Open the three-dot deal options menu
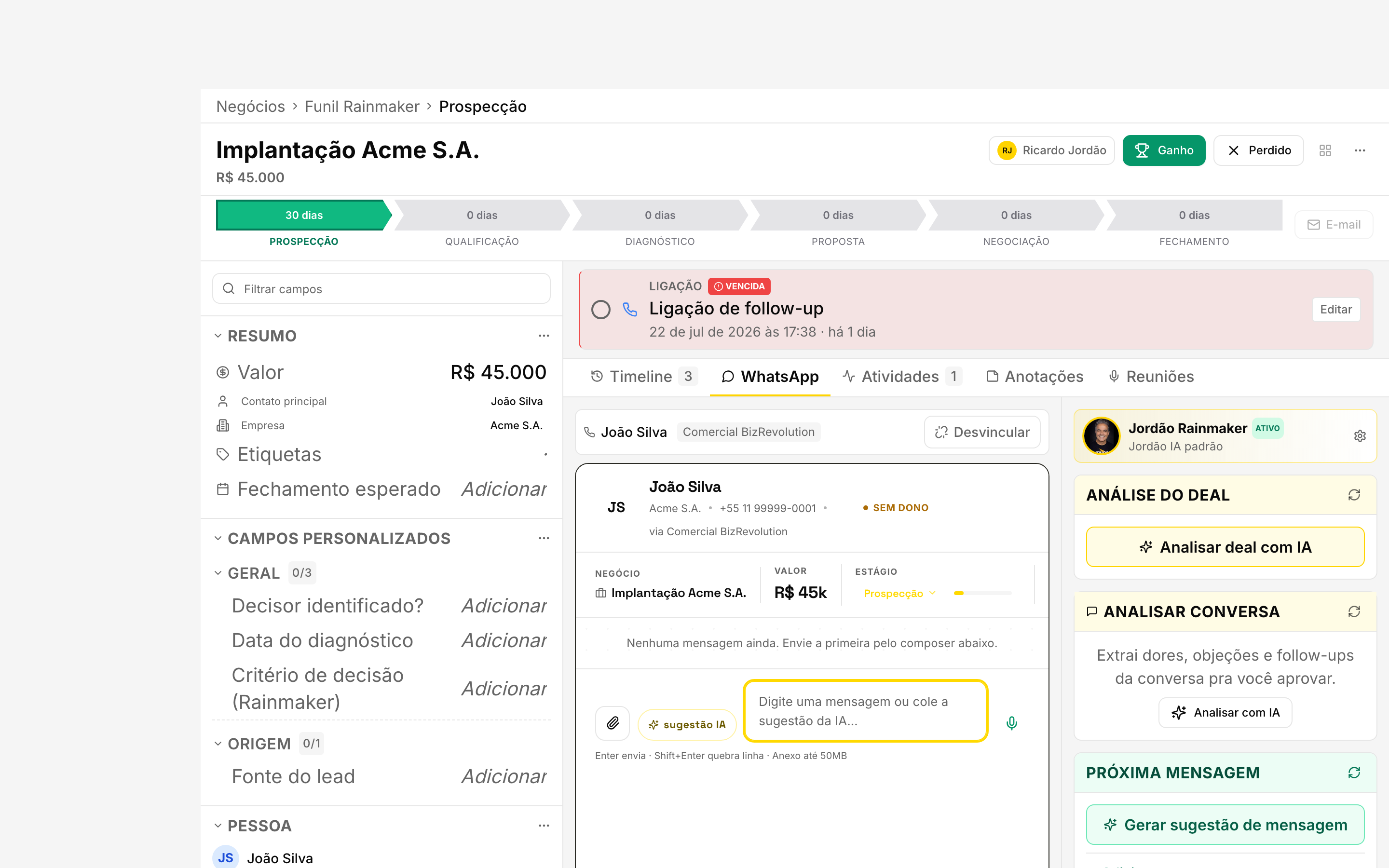The width and height of the screenshot is (1389, 868). (1360, 150)
